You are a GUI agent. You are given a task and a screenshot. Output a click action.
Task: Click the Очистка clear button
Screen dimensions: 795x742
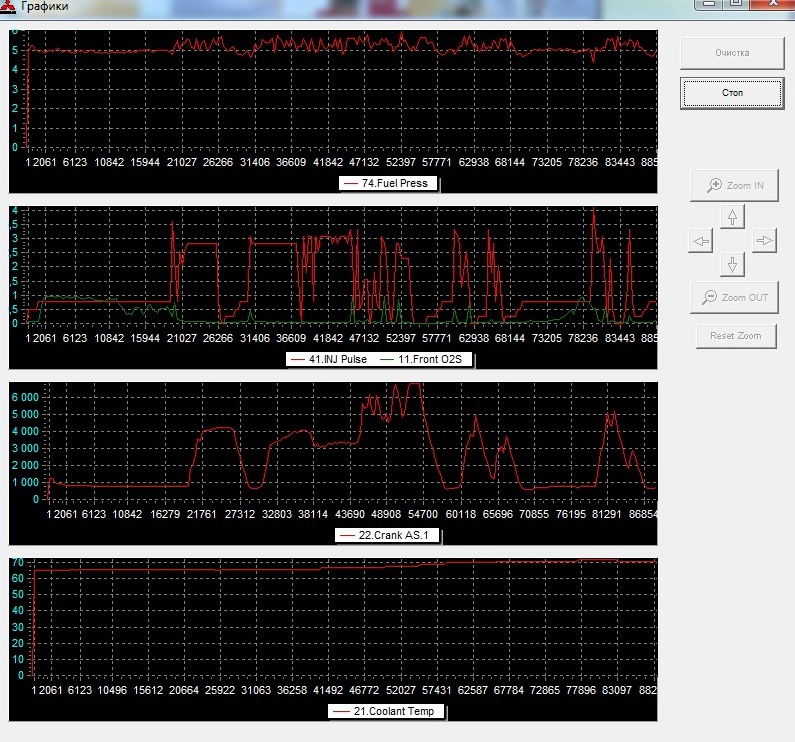point(732,53)
